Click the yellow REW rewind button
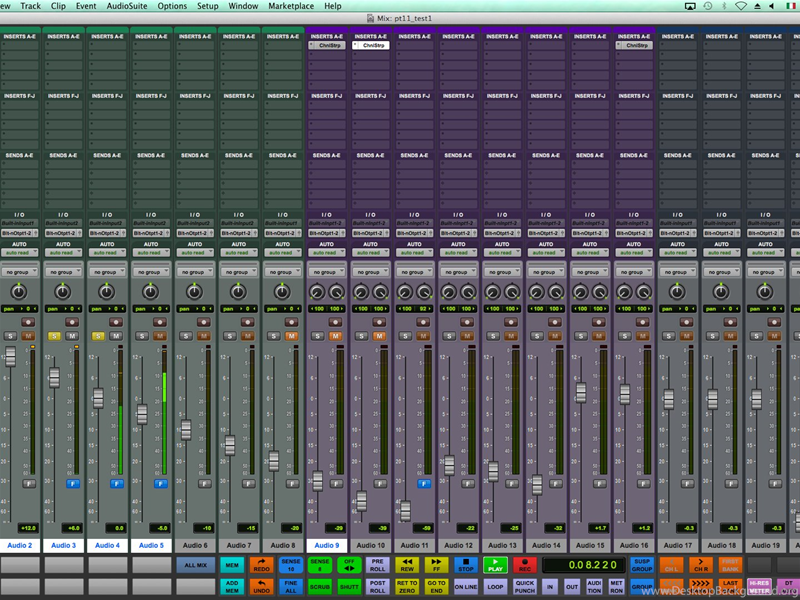The height and width of the screenshot is (600, 800). coord(407,566)
